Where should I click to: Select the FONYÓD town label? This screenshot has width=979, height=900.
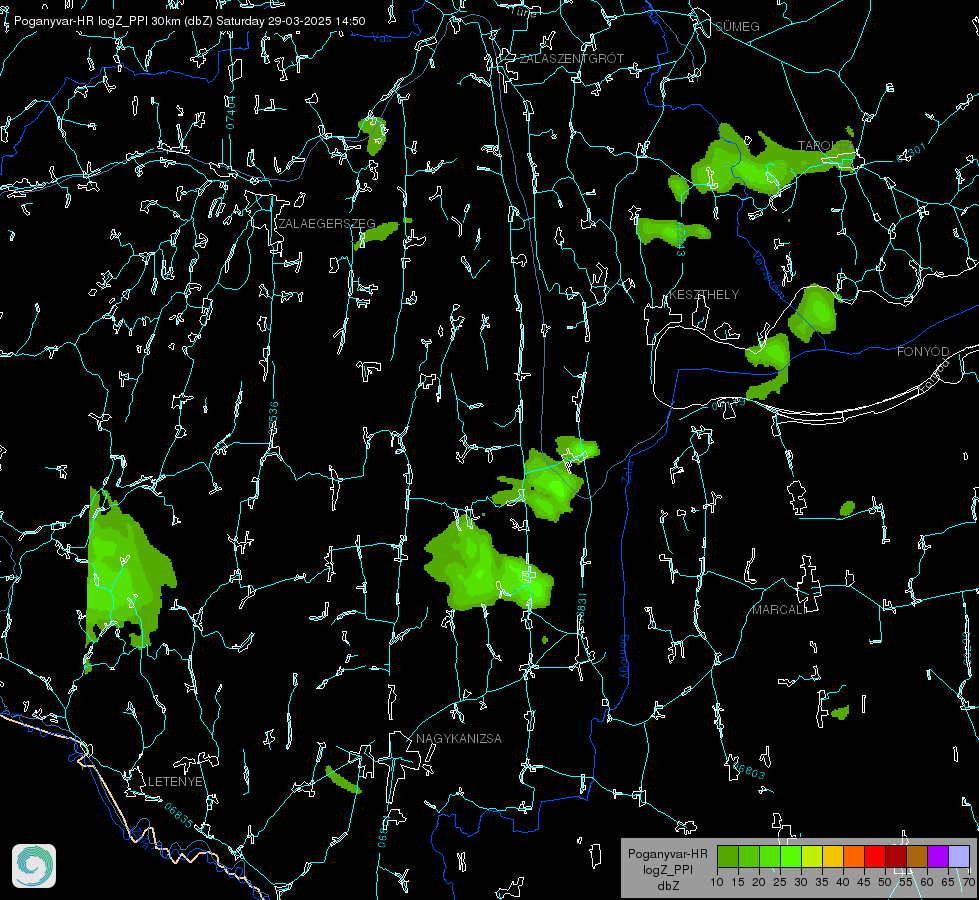coord(923,352)
